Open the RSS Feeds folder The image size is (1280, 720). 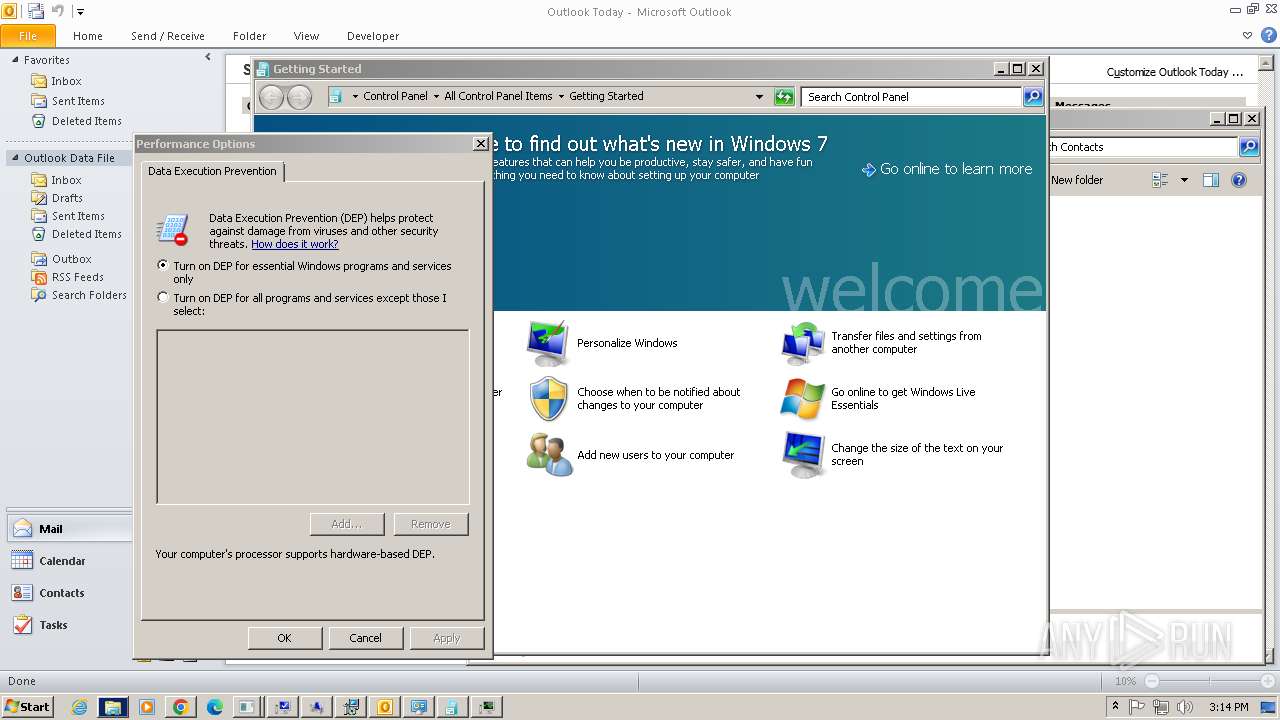pos(77,277)
